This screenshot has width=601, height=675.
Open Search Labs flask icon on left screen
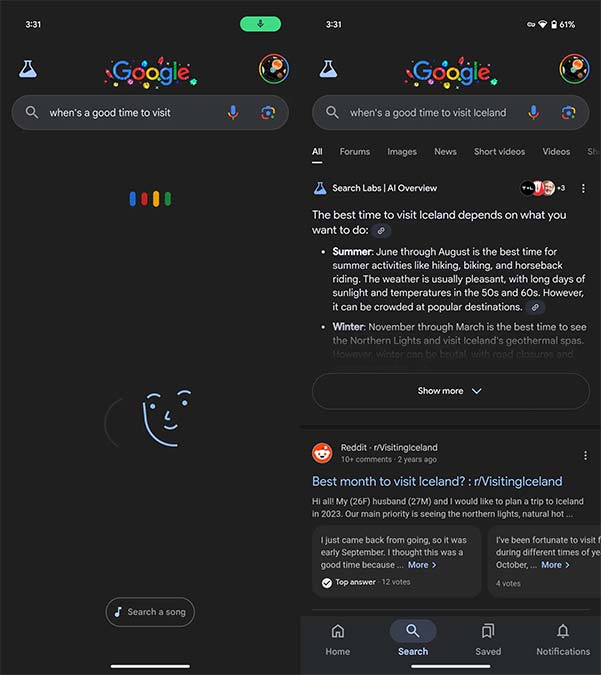[x=28, y=69]
